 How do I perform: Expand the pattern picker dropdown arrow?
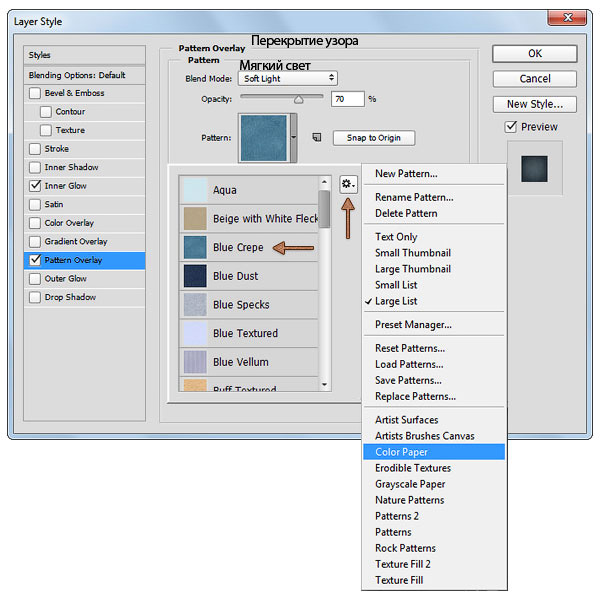click(293, 137)
